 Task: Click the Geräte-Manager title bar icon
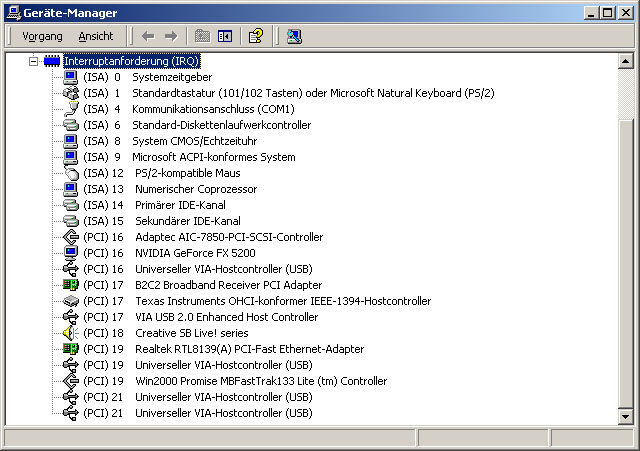coord(14,13)
